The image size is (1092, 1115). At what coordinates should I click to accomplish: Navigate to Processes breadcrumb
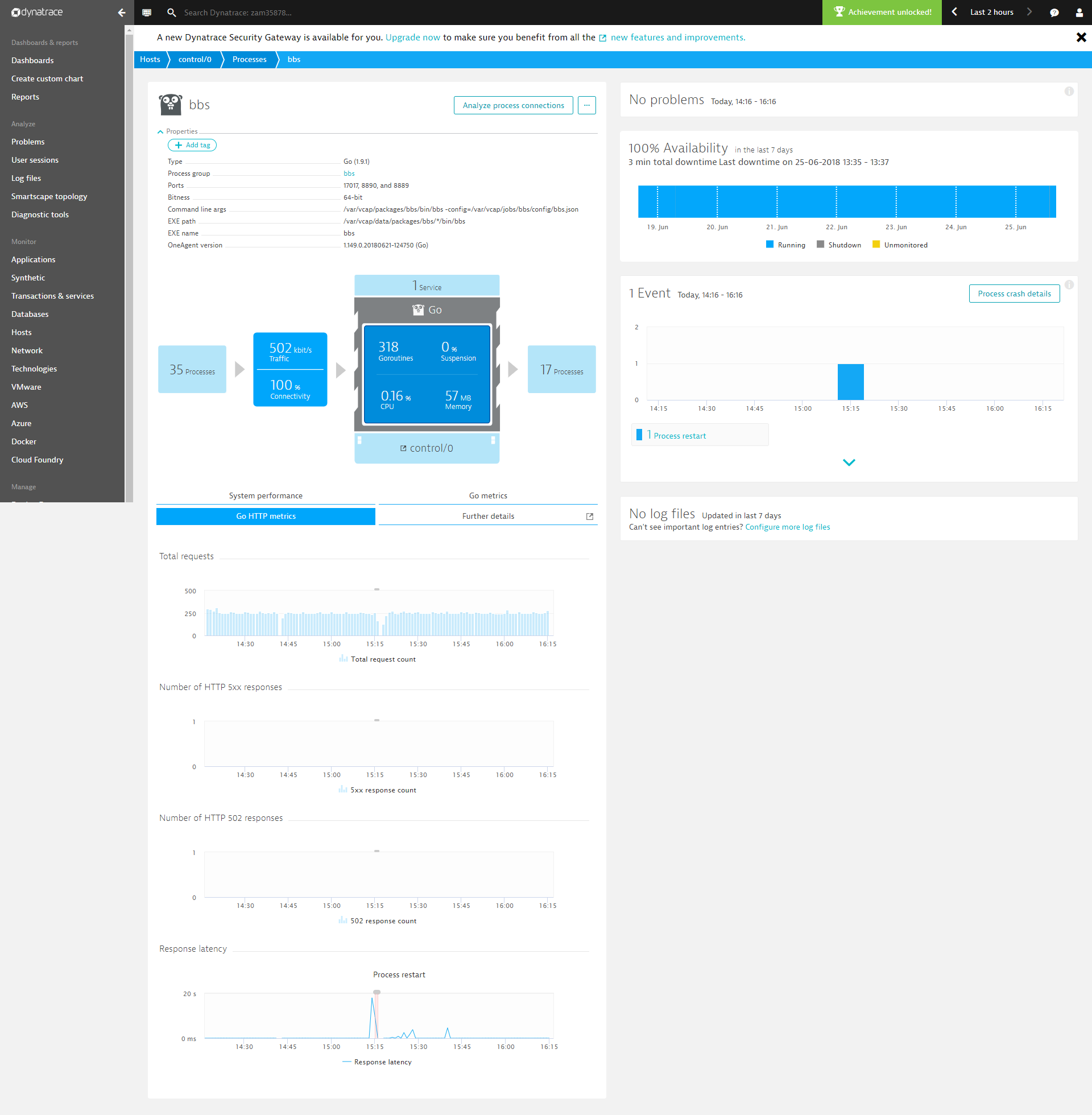(250, 60)
